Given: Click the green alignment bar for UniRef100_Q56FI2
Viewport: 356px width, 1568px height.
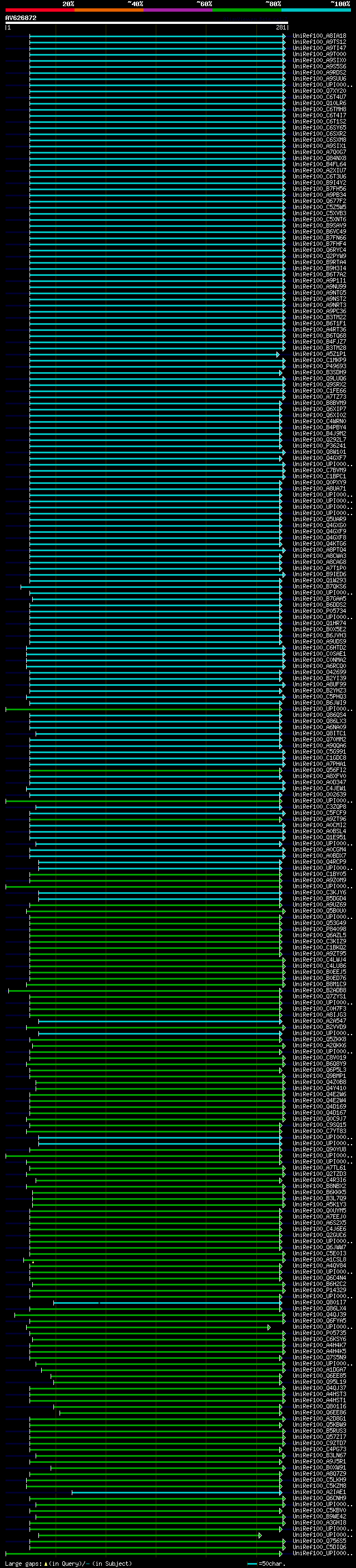Looking at the screenshot, I should point(156,770).
